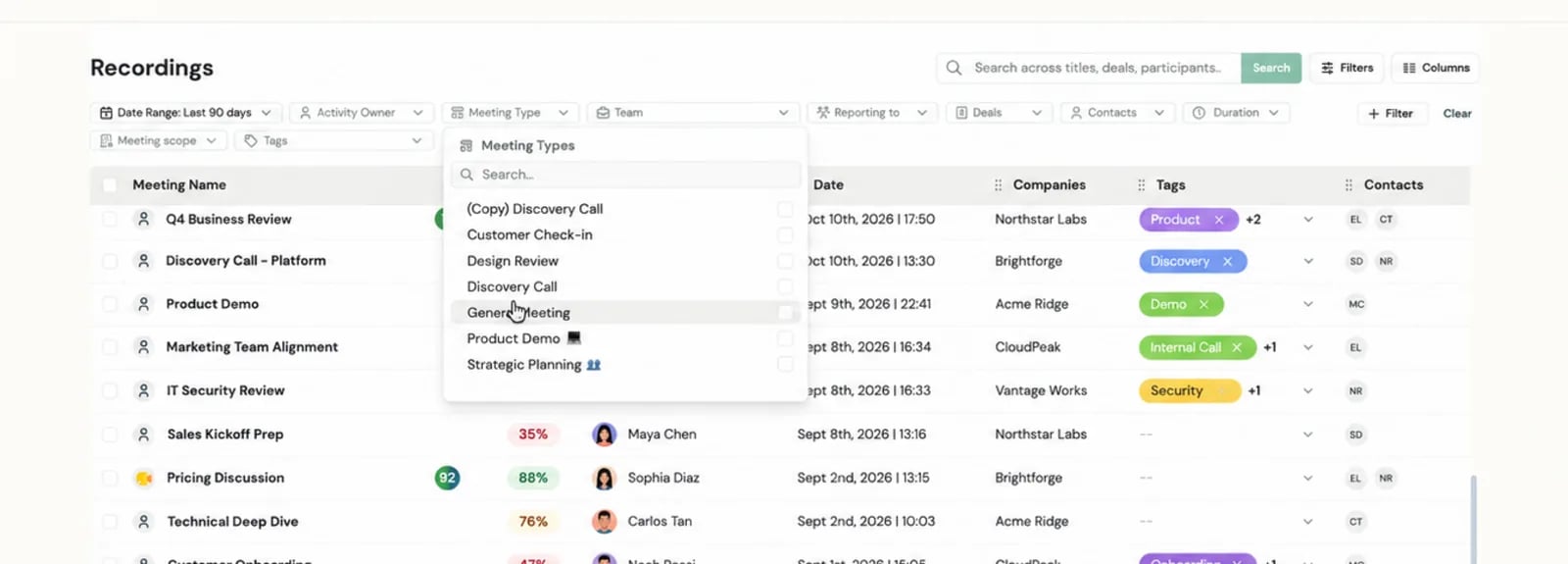Click the yellow Security tag pill

(x=1190, y=390)
